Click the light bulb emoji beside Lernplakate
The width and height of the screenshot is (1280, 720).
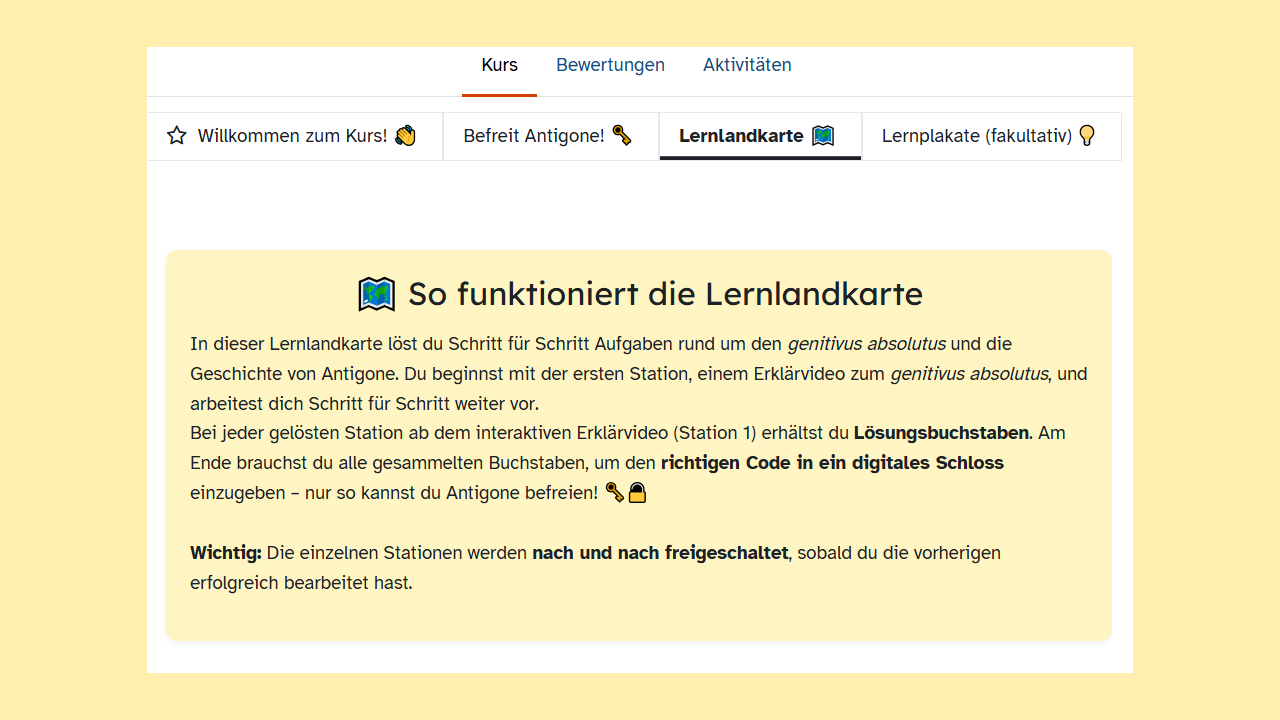(x=1087, y=136)
